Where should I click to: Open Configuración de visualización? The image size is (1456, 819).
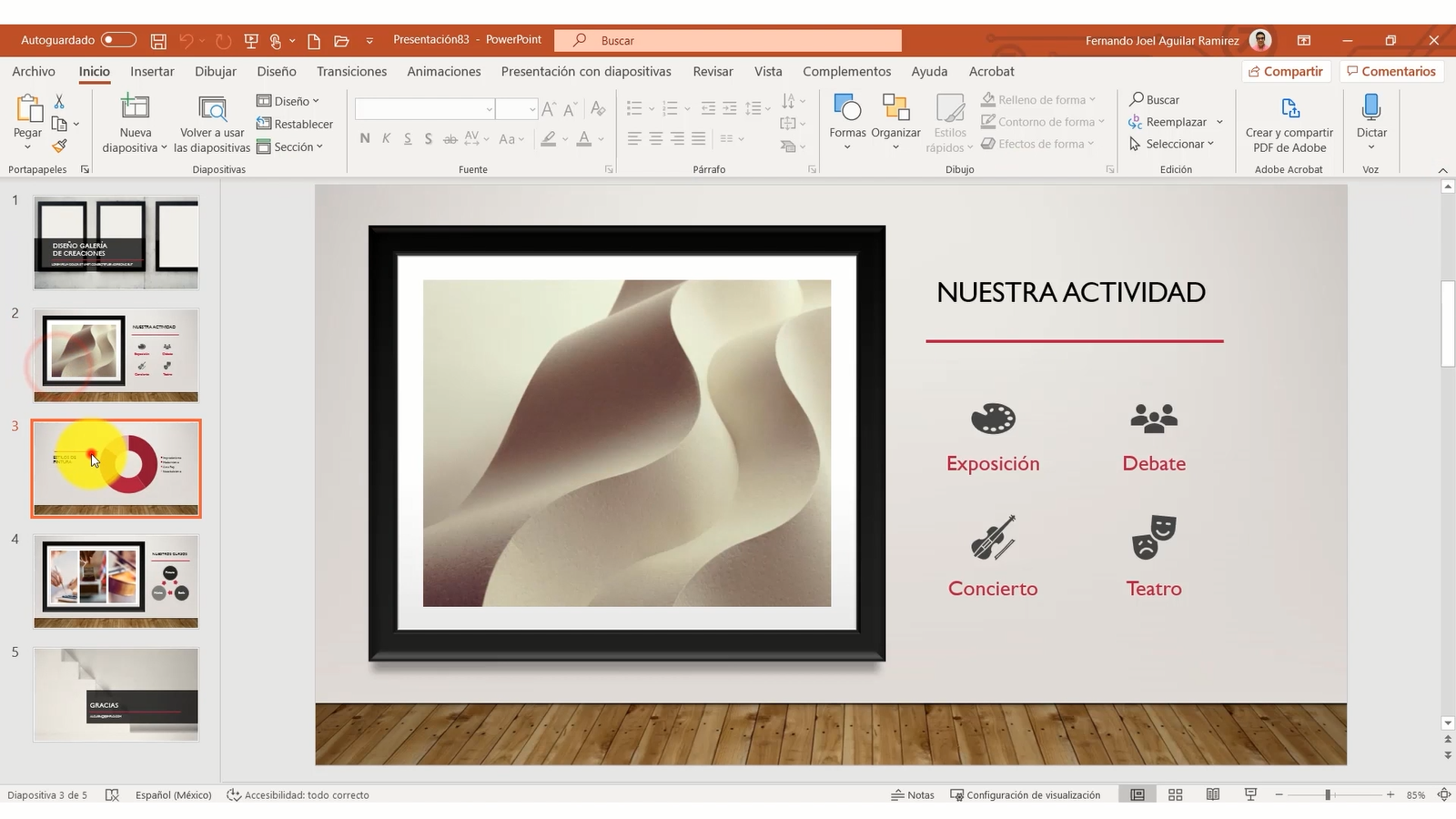click(x=1025, y=794)
